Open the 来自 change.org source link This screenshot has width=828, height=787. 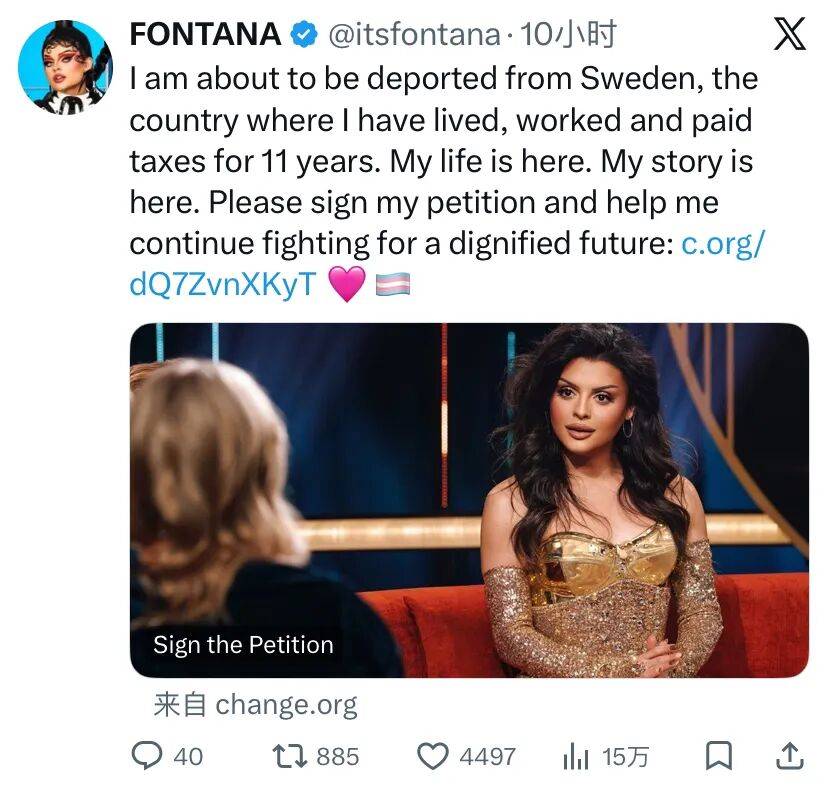255,705
